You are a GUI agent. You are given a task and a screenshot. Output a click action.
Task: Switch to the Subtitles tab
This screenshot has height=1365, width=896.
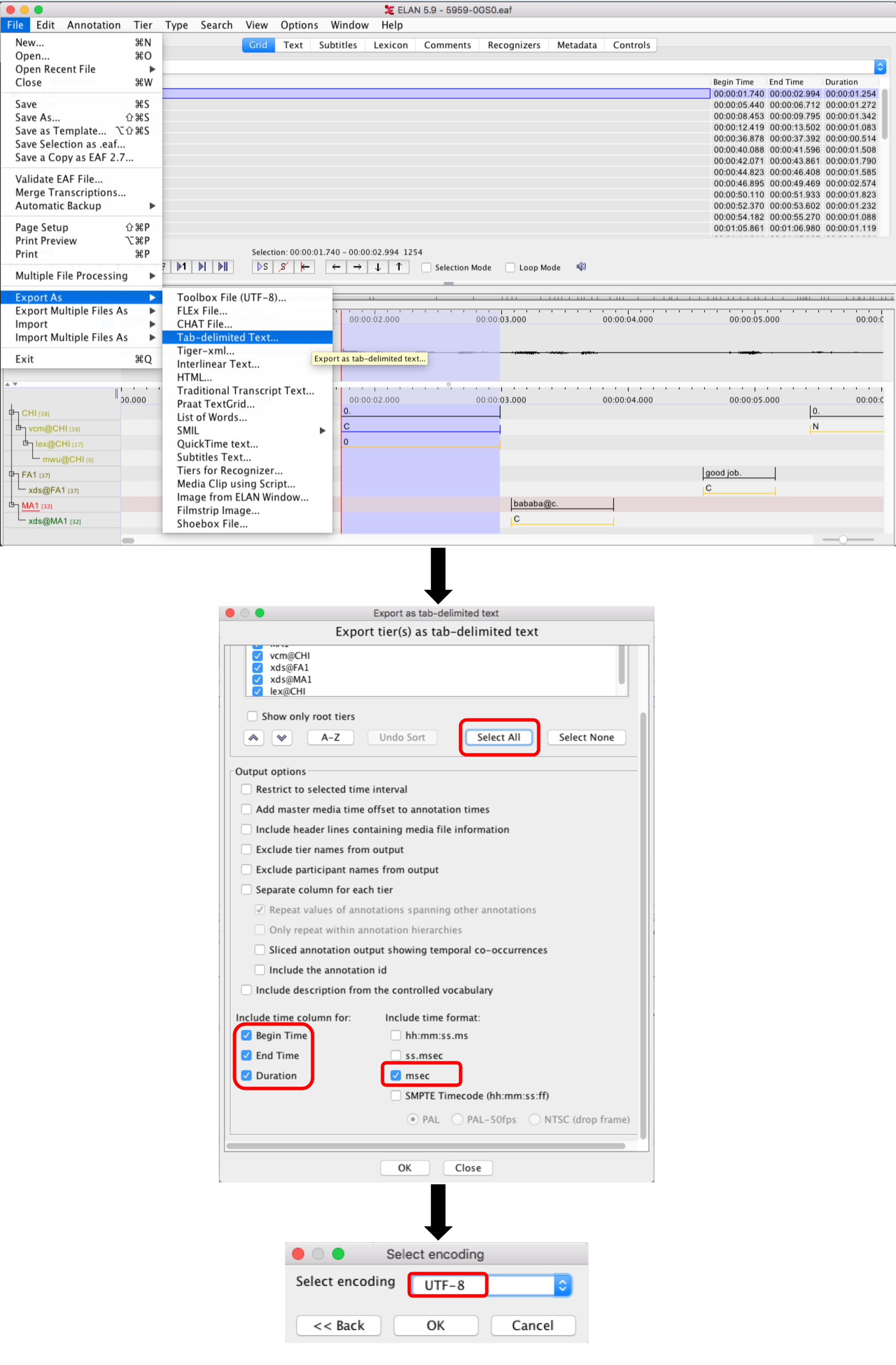pos(338,45)
